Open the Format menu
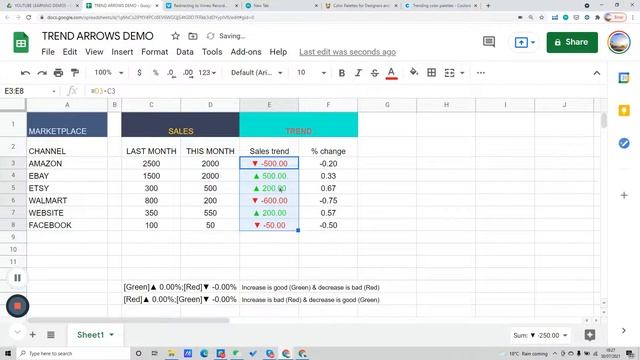 pos(154,52)
